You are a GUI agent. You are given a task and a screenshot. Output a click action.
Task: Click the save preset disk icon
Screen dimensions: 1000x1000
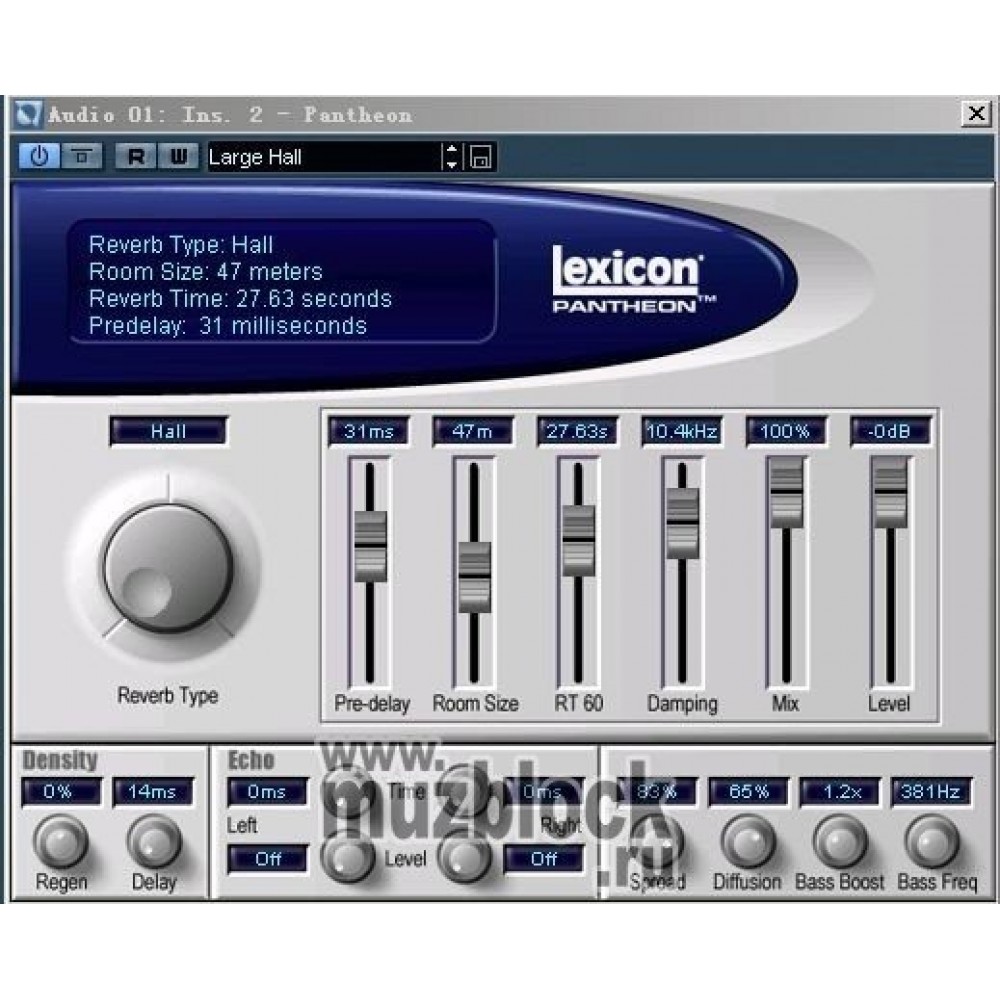480,157
